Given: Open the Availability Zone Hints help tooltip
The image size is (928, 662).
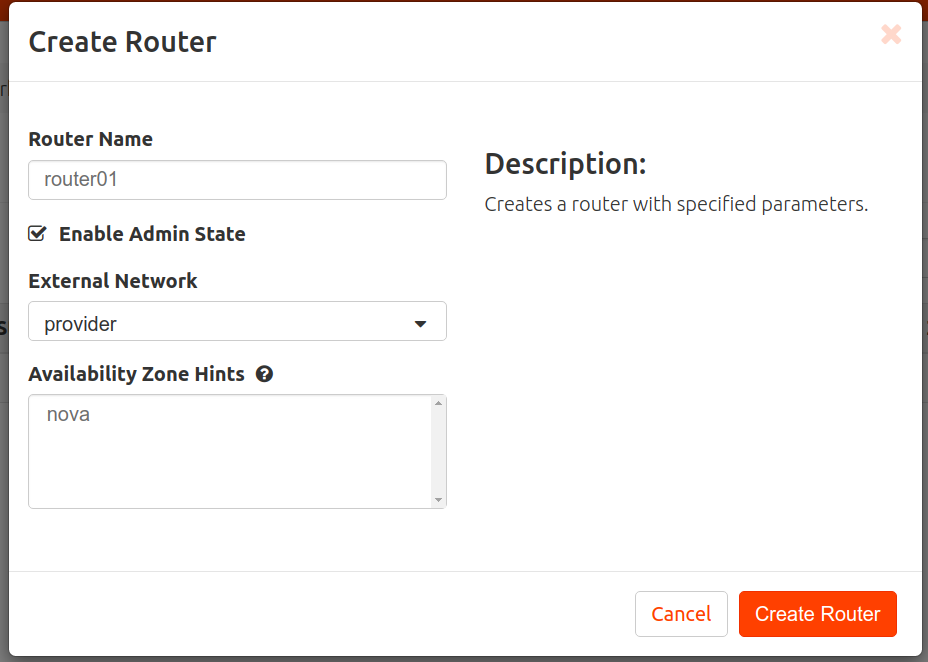Looking at the screenshot, I should [x=264, y=374].
